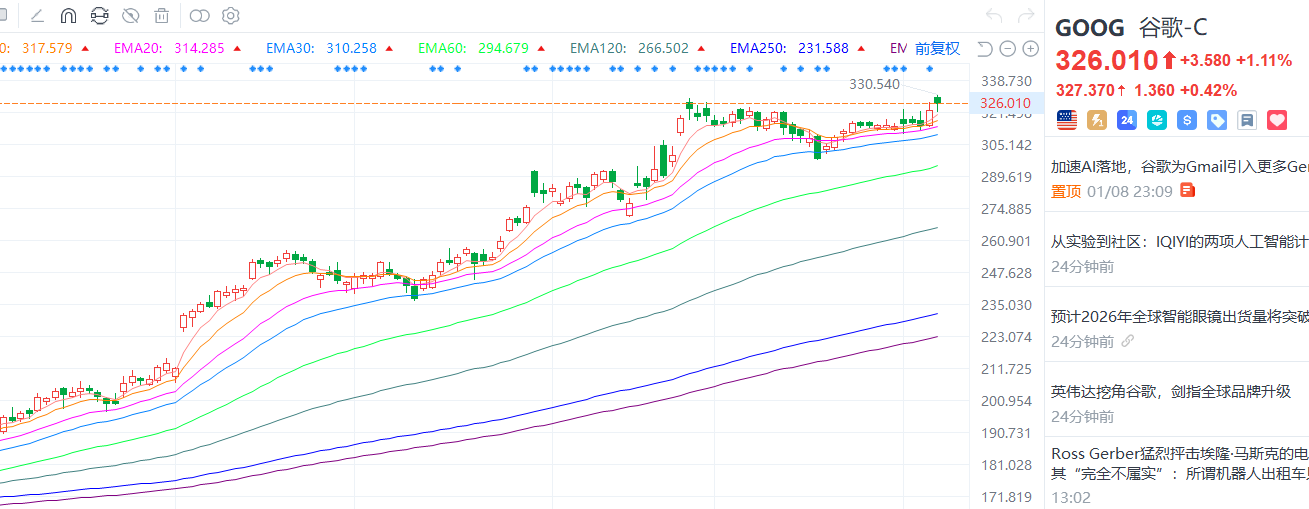
Task: Click the 260.901 price axis label
Action: pyautogui.click(x=1006, y=241)
